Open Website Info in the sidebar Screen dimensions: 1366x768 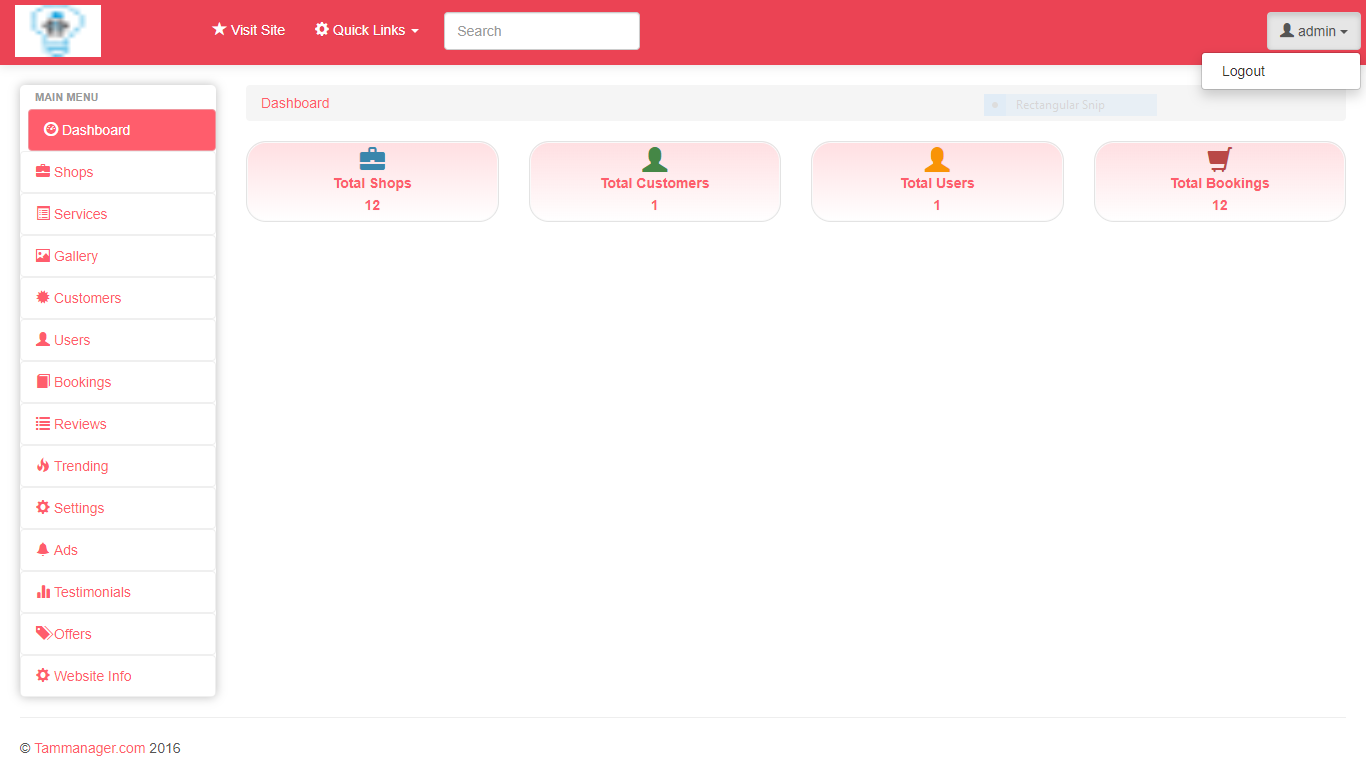[92, 676]
